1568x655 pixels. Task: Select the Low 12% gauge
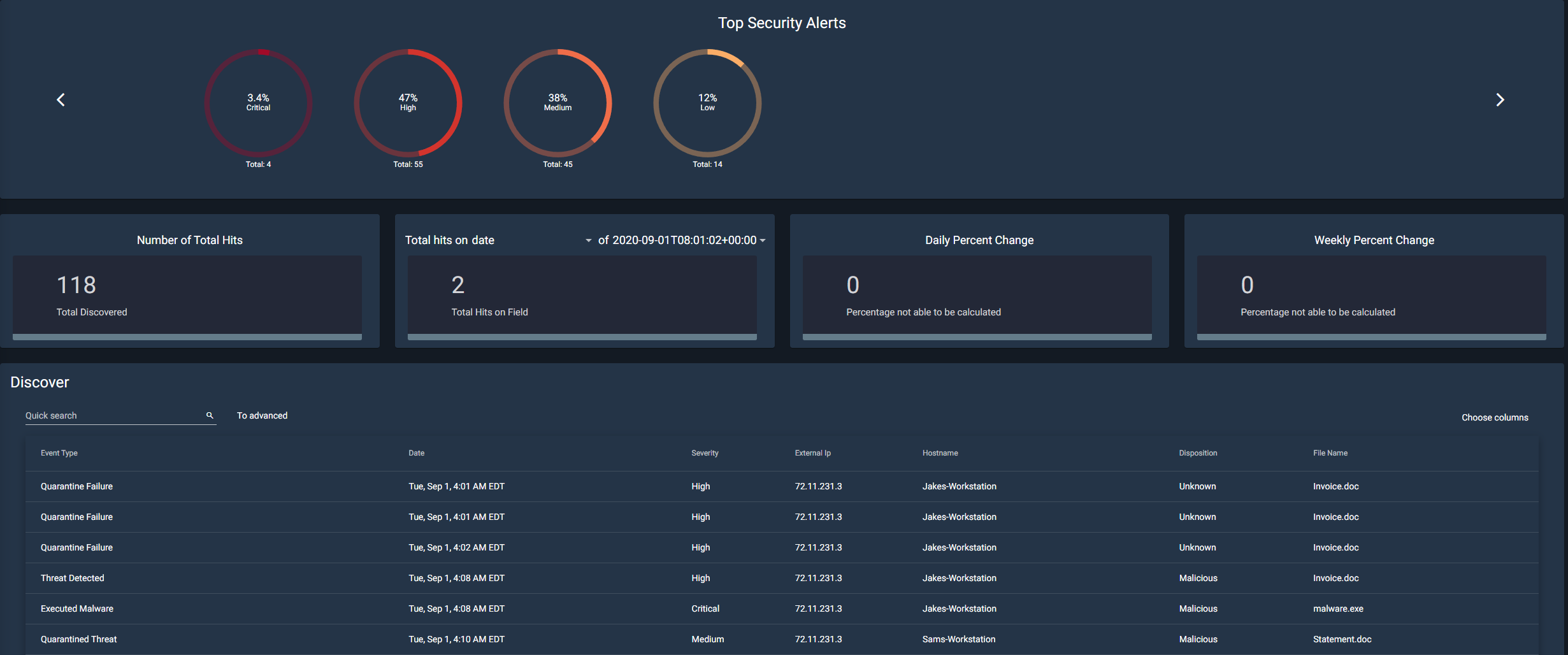(x=707, y=103)
